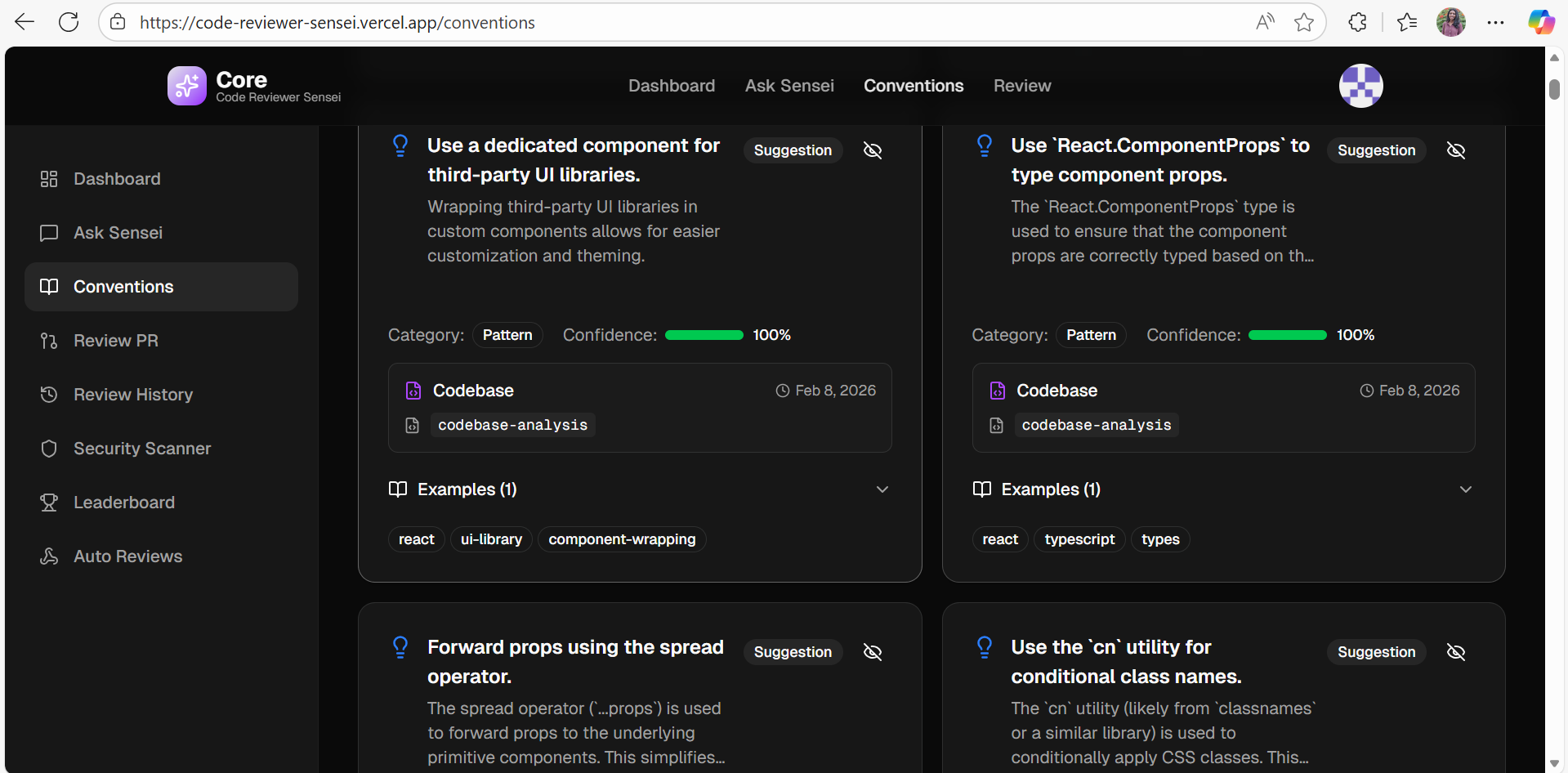Screen dimensions: 1568x773
Task: Go to the Leaderboard page
Action: click(x=123, y=503)
